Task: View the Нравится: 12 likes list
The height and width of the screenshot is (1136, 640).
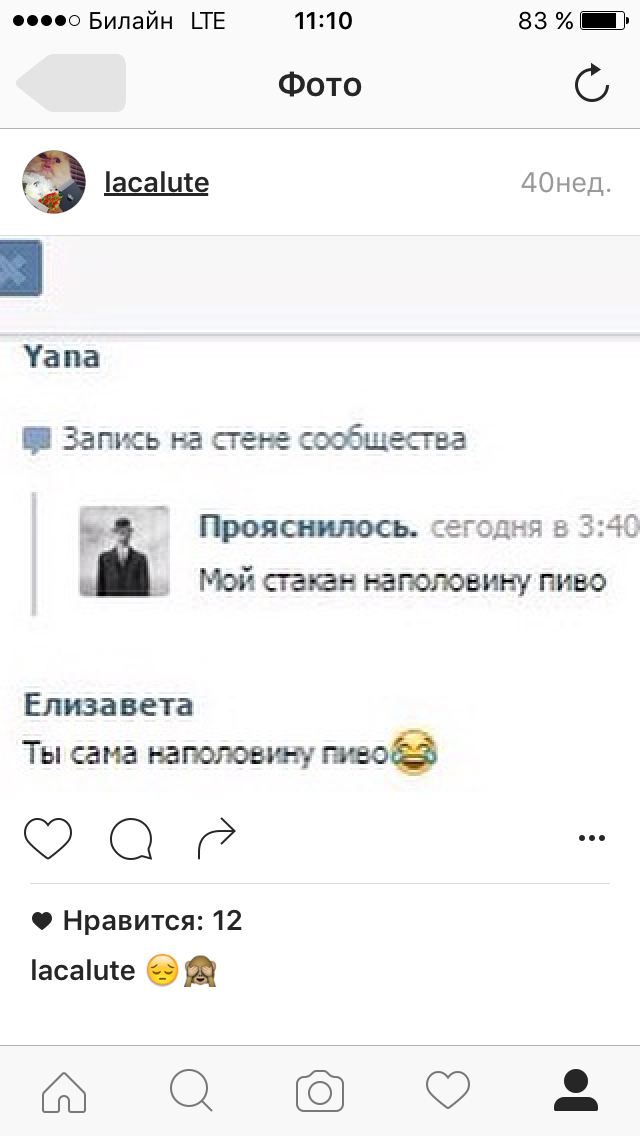Action: (x=137, y=921)
